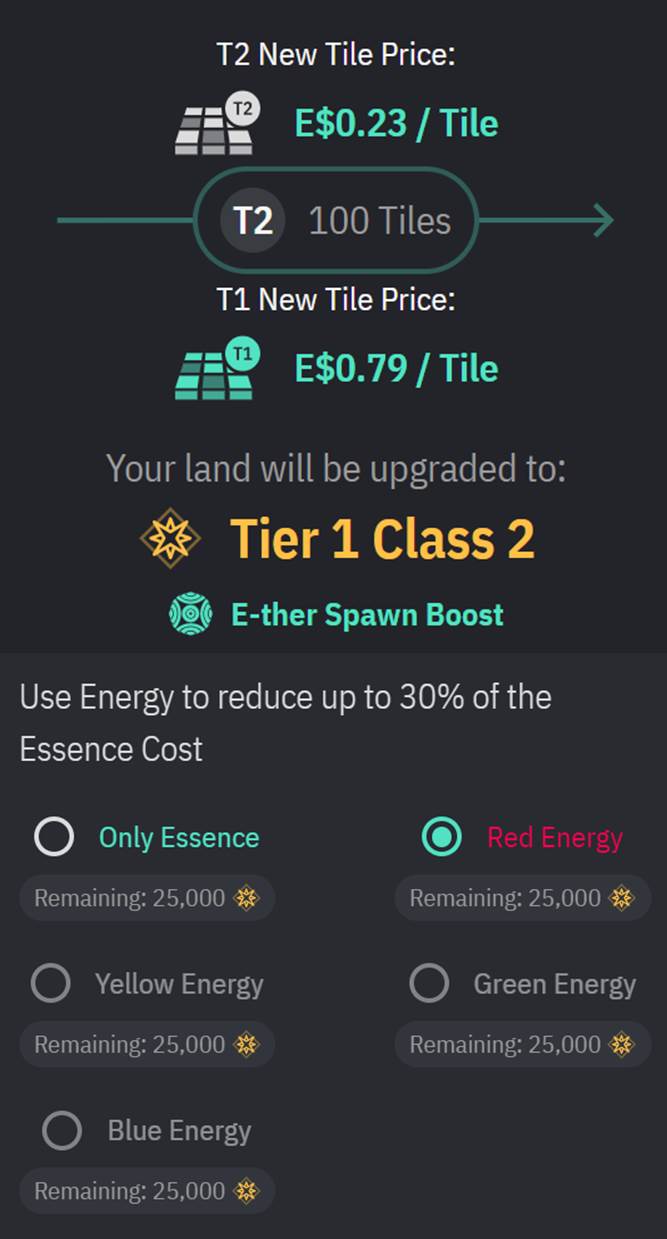Viewport: 667px width, 1239px height.
Task: Click the E-ther Spawn Boost icon
Action: 191,614
